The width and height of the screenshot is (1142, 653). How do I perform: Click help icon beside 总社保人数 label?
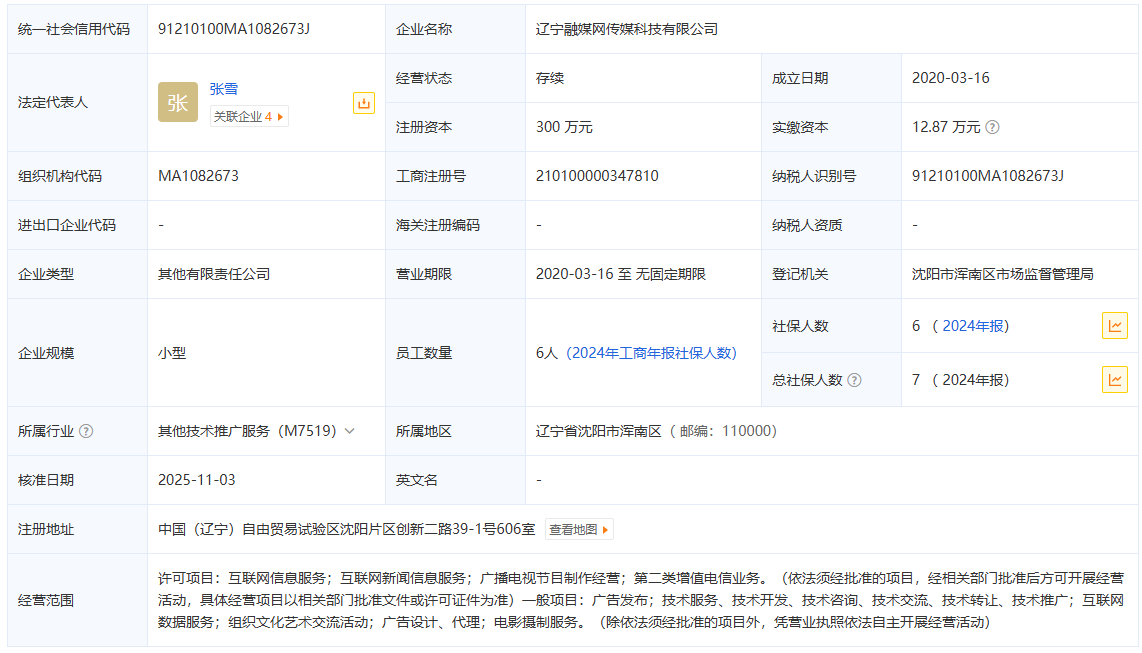(x=854, y=381)
